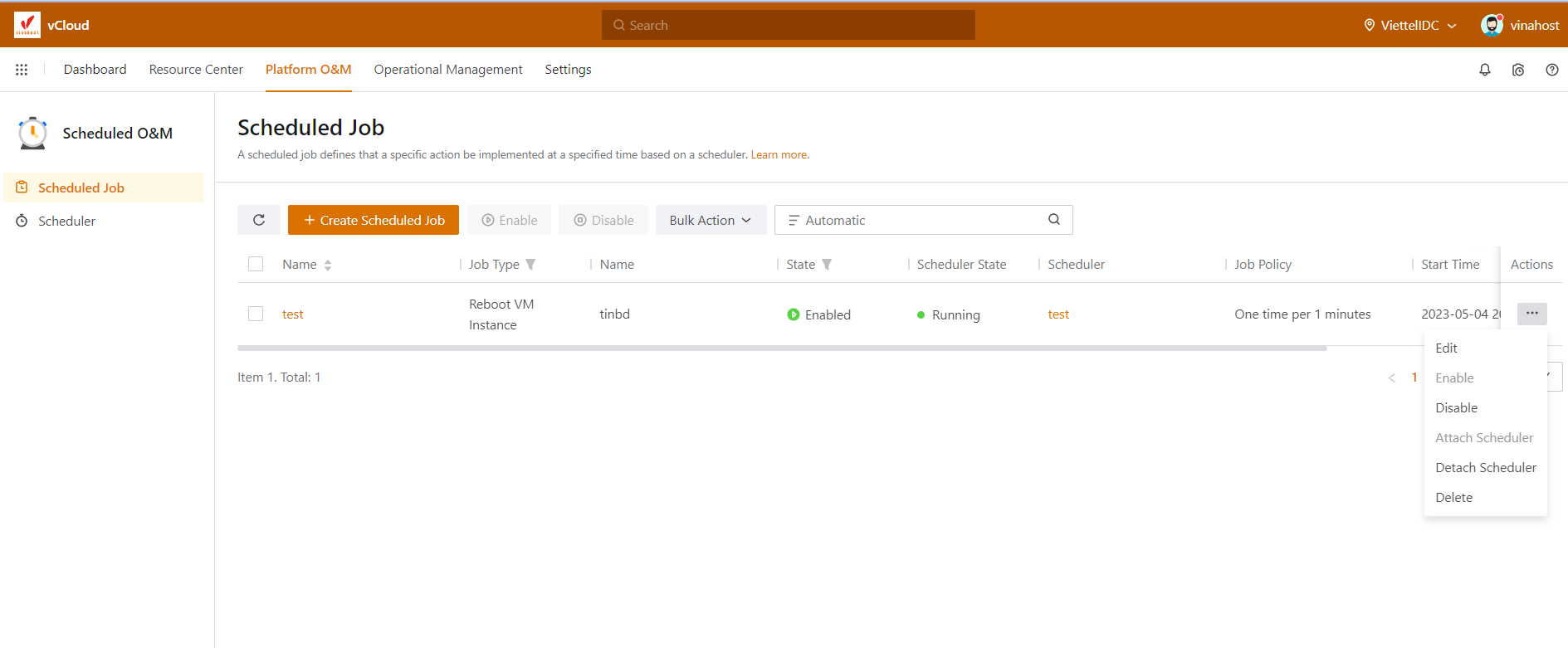This screenshot has width=1568, height=648.
Task: Open the ViettelIDC region dropdown
Action: pyautogui.click(x=1409, y=25)
